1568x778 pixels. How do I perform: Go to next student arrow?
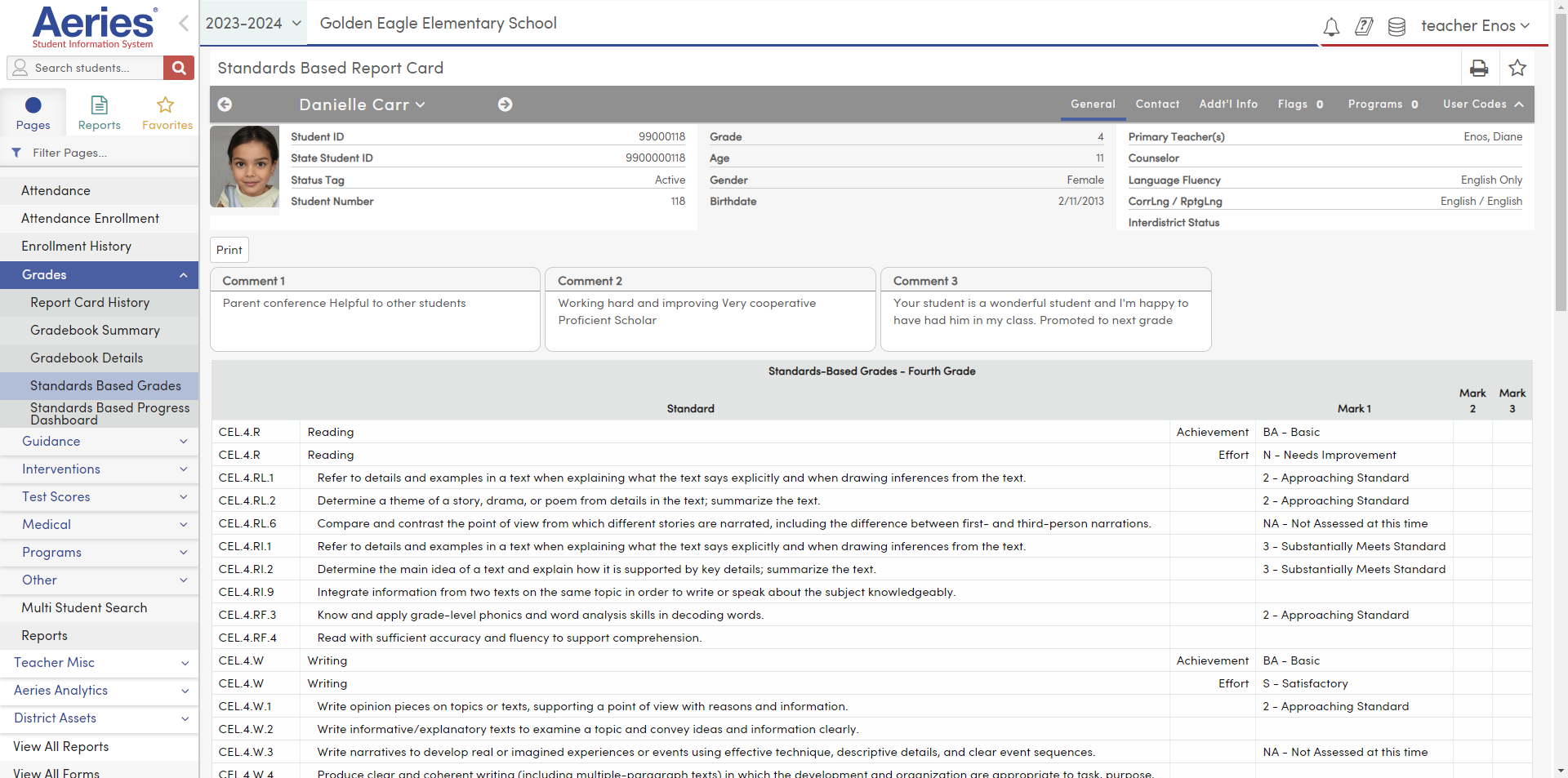505,104
